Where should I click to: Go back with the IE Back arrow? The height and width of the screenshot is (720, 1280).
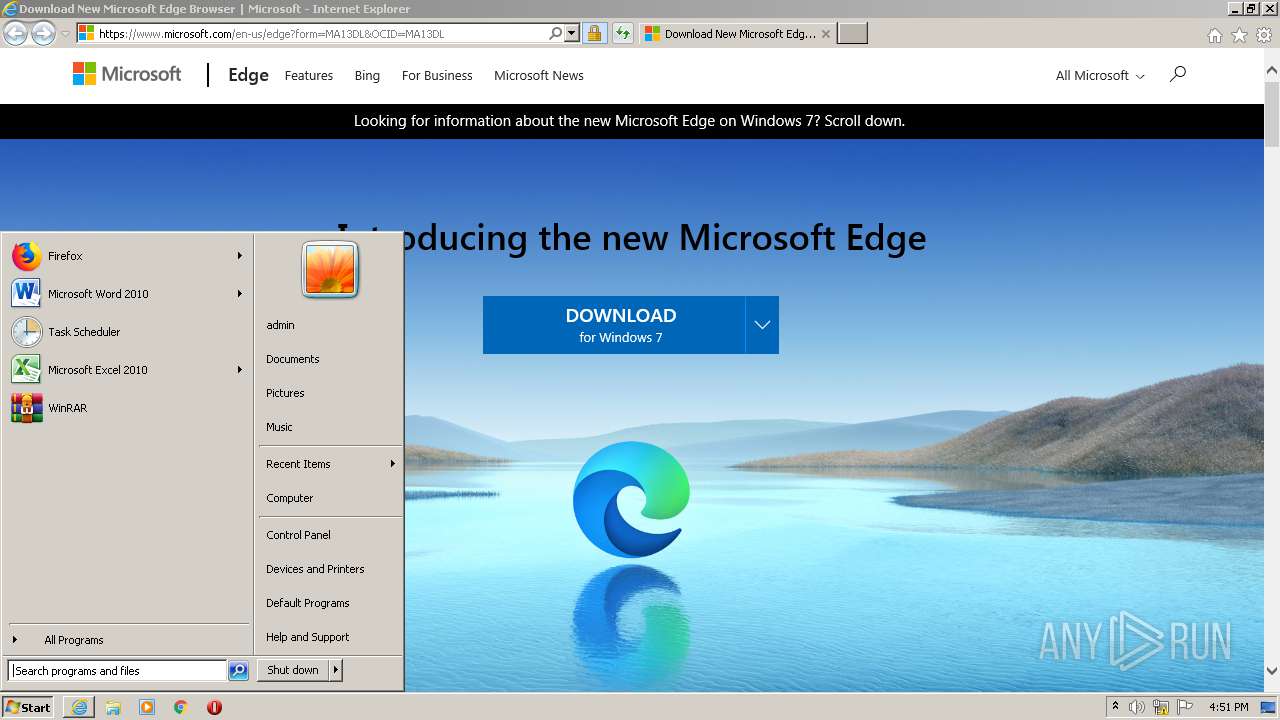click(x=15, y=33)
